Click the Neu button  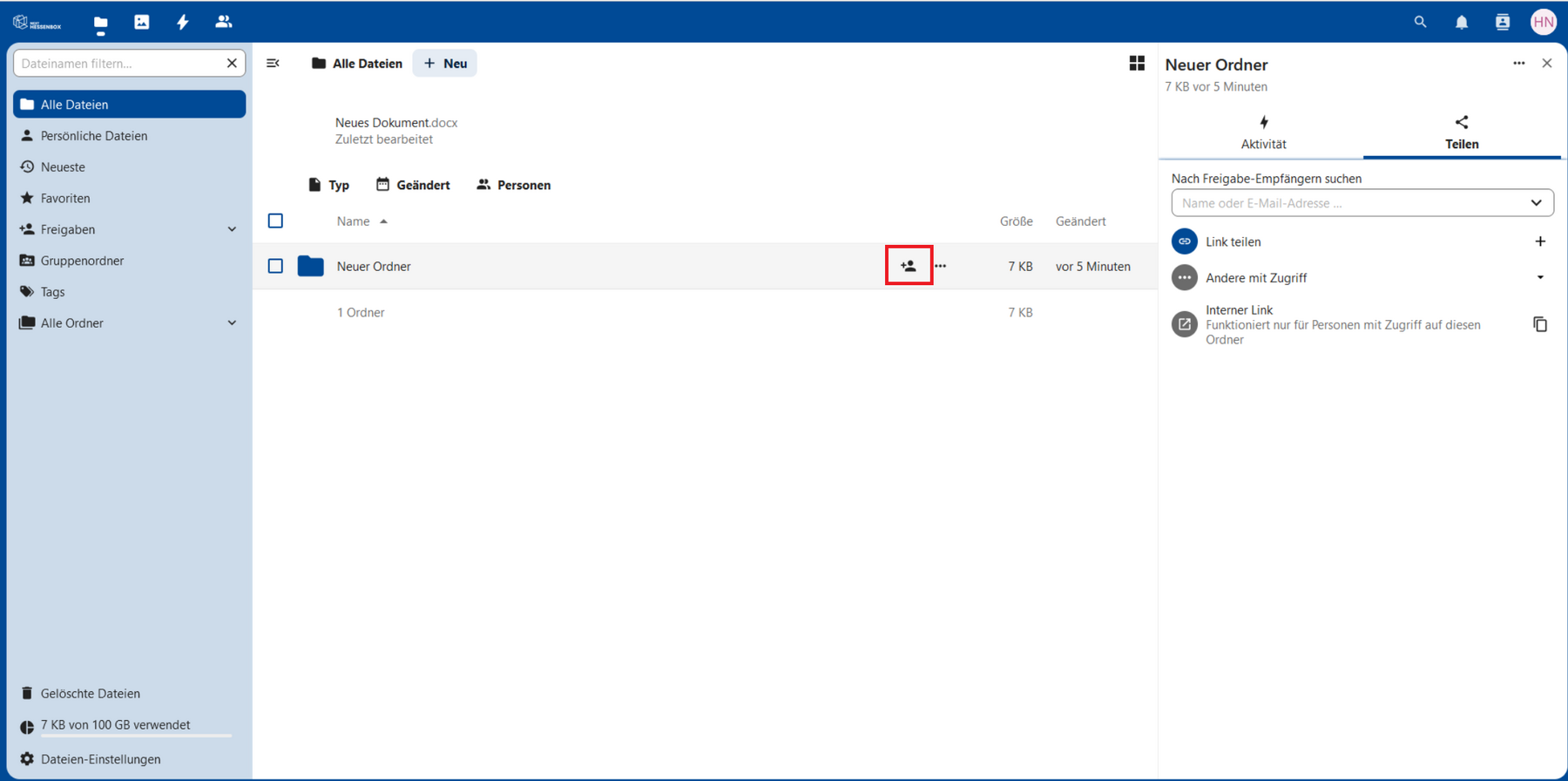point(445,64)
